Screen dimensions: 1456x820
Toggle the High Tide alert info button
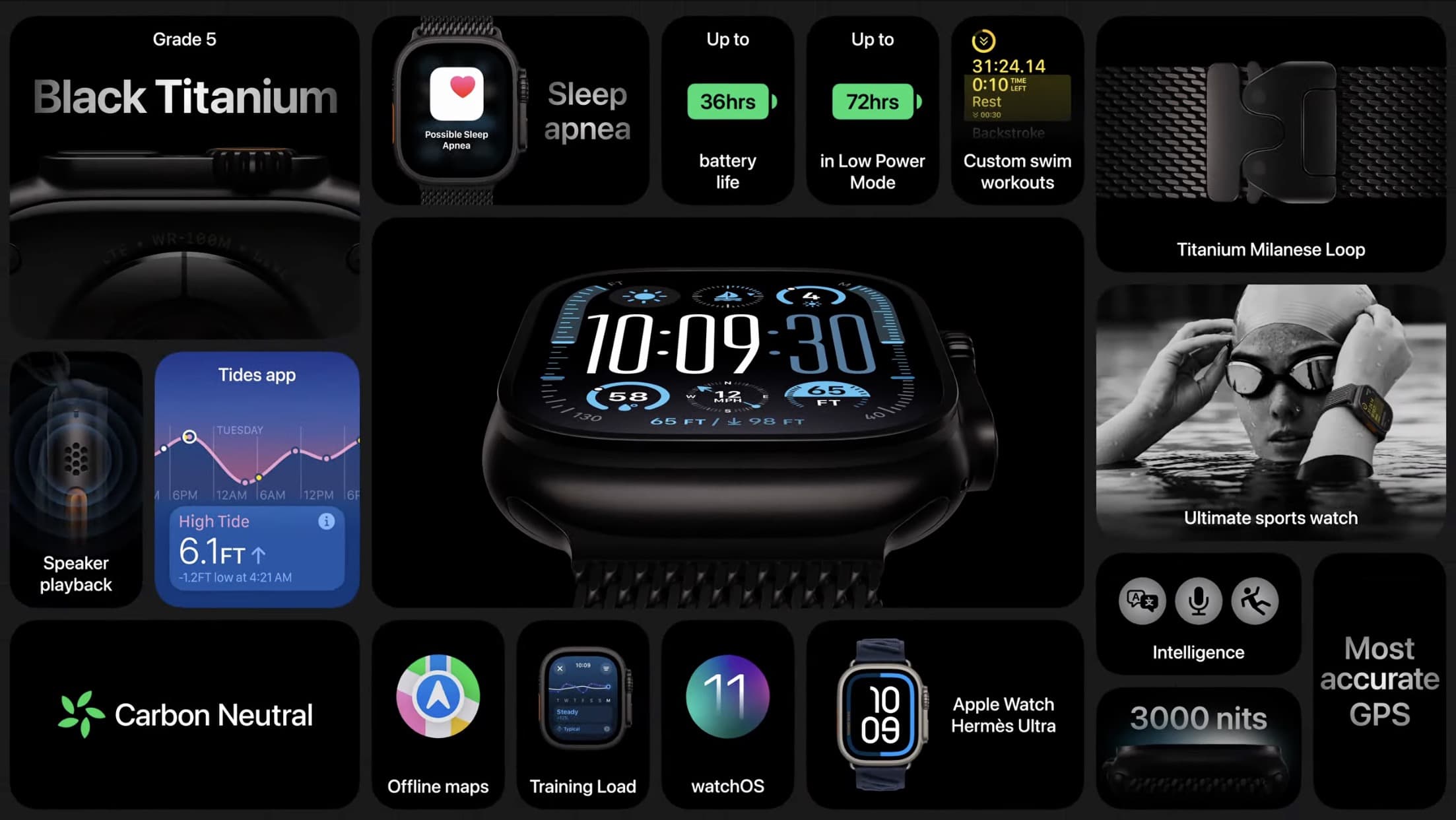(x=328, y=521)
